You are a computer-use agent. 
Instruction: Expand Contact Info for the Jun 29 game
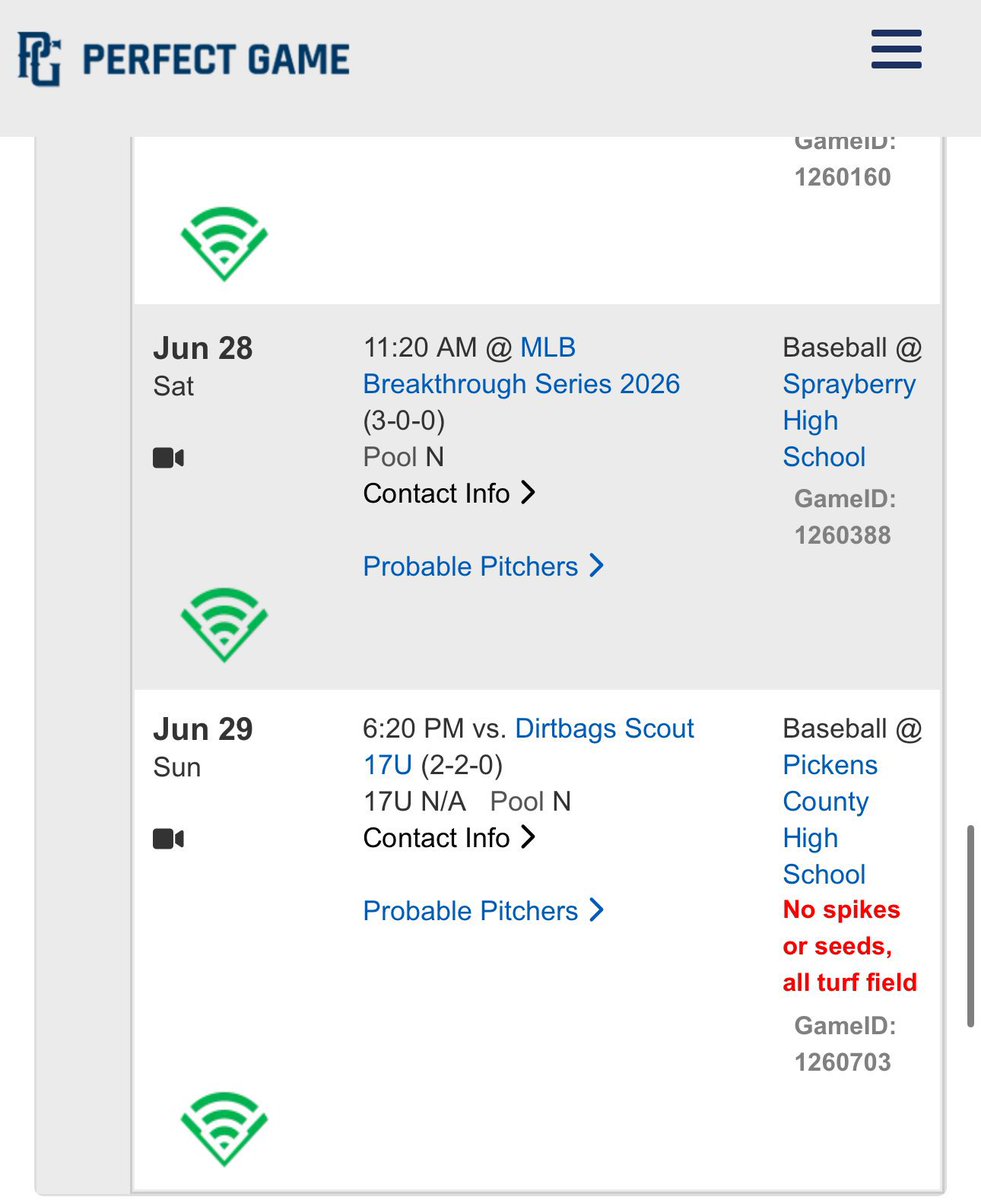(x=449, y=837)
